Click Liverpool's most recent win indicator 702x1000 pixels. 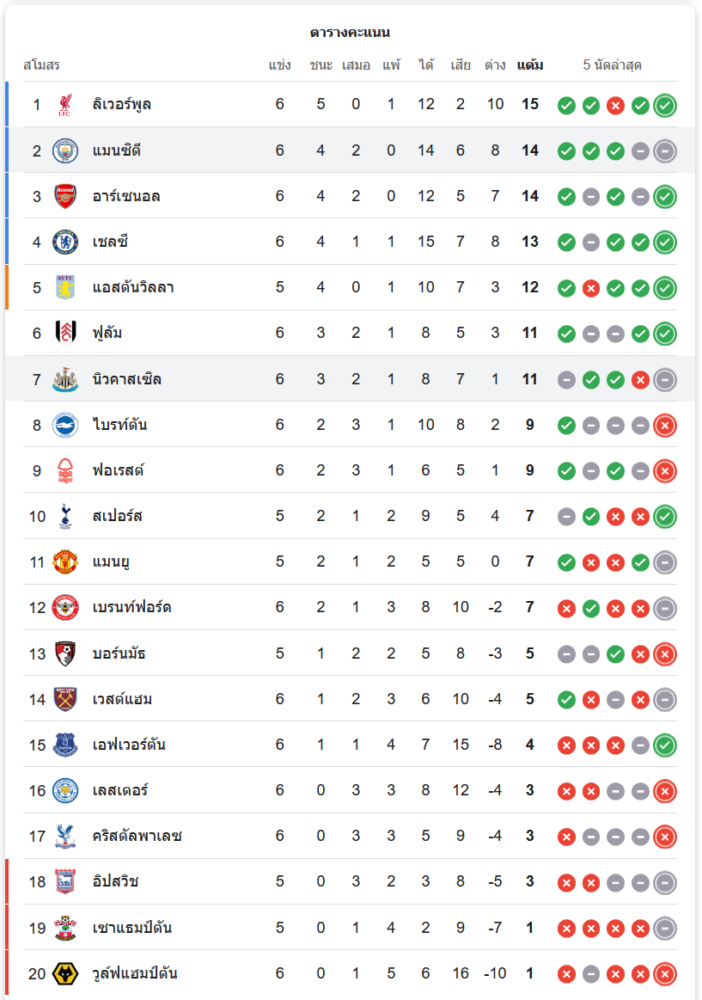coord(665,105)
